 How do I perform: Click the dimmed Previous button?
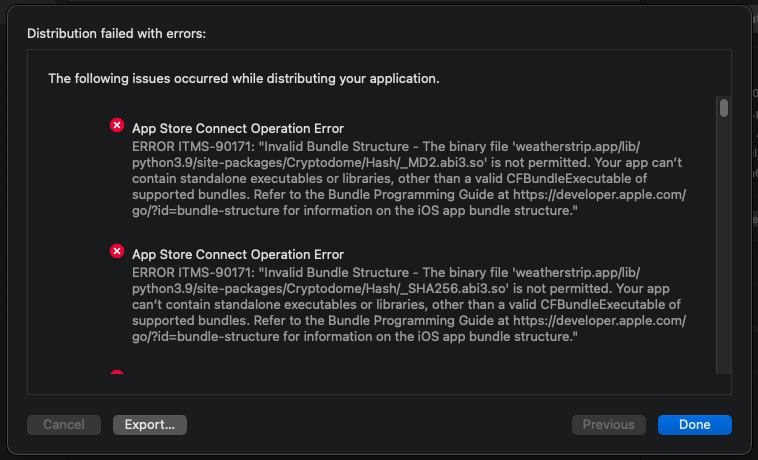click(x=608, y=425)
